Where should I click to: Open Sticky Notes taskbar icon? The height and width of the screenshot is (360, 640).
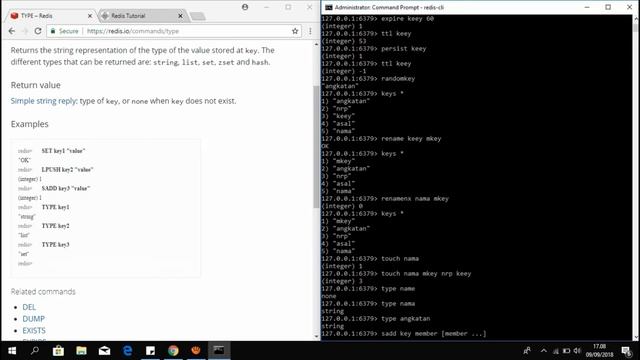pyautogui.click(x=150, y=350)
